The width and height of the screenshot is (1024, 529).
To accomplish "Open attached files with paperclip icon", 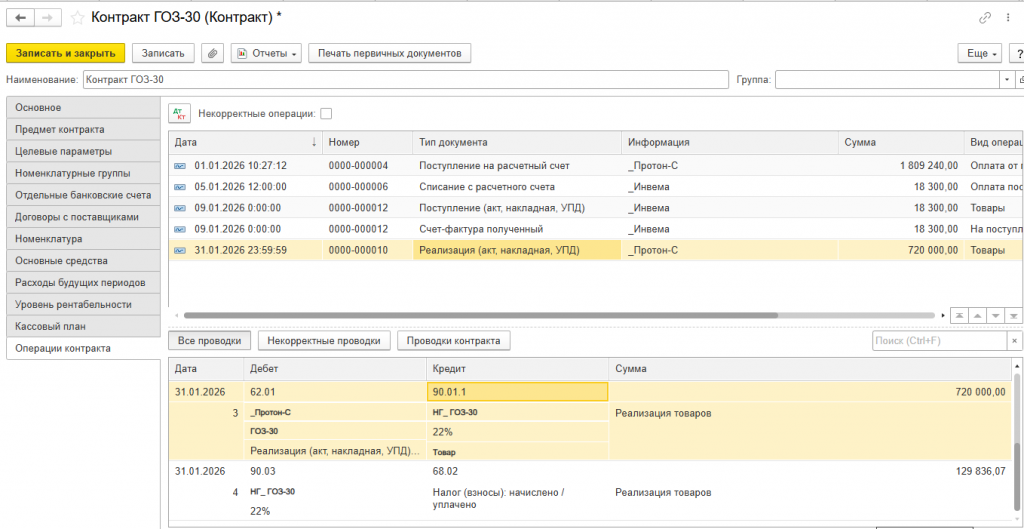I will pos(212,53).
